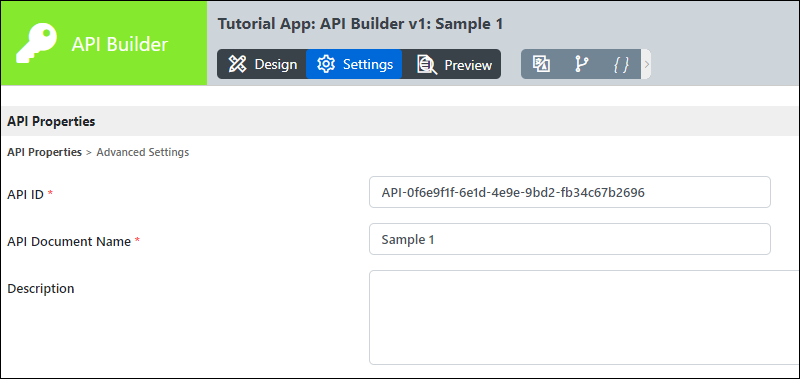Expand toolbar with the small chevron arrow
This screenshot has height=379, width=800.
coord(646,64)
